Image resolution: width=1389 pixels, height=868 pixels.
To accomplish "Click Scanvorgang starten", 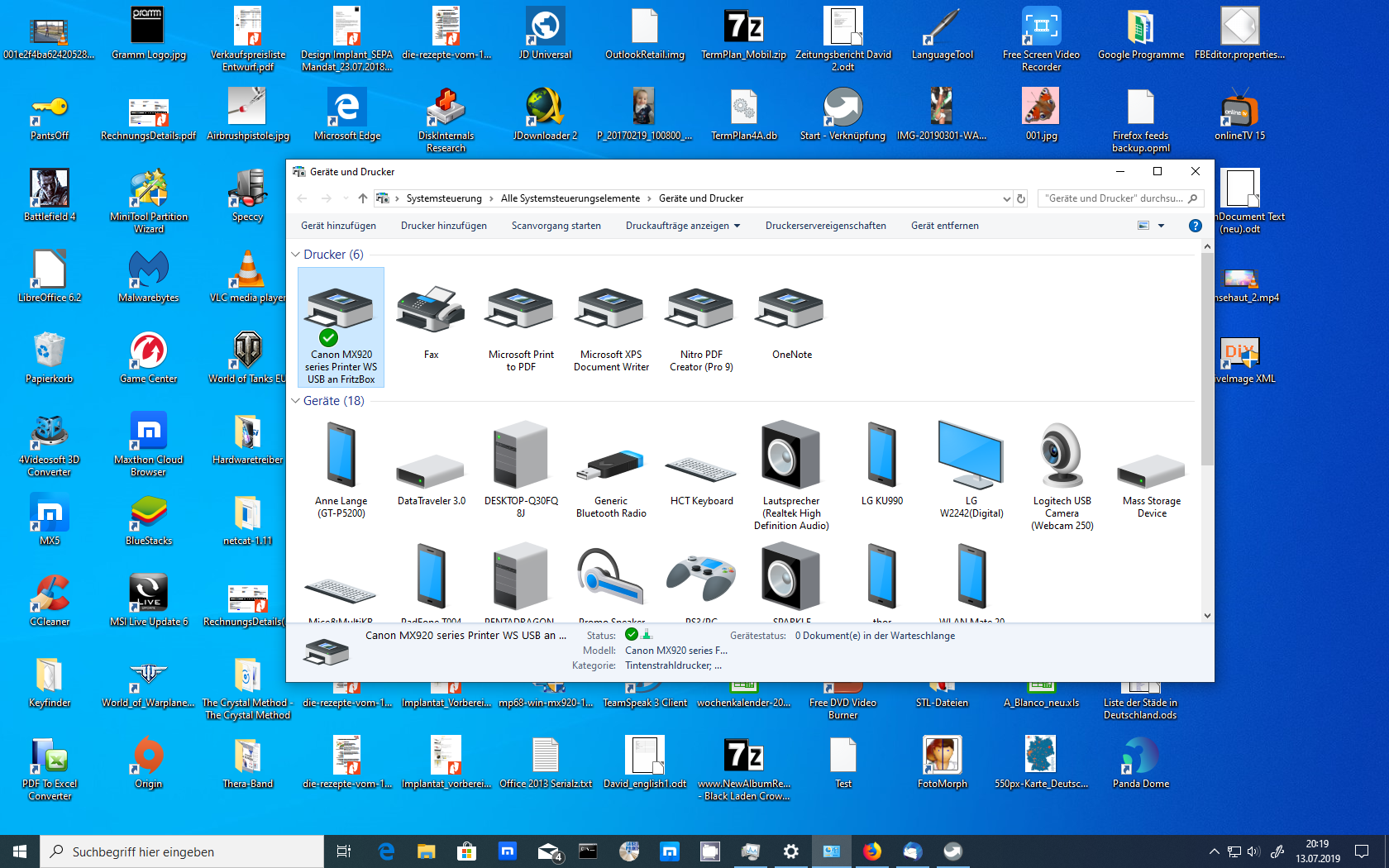I will [556, 226].
